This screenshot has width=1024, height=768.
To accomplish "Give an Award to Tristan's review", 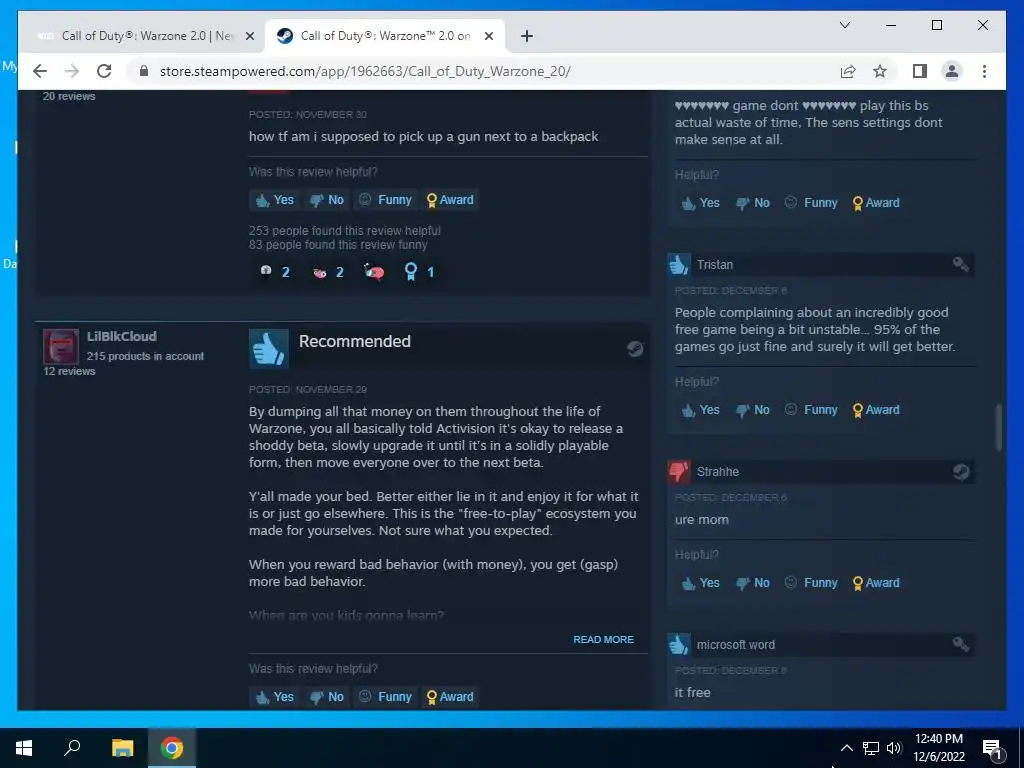I will click(x=876, y=410).
